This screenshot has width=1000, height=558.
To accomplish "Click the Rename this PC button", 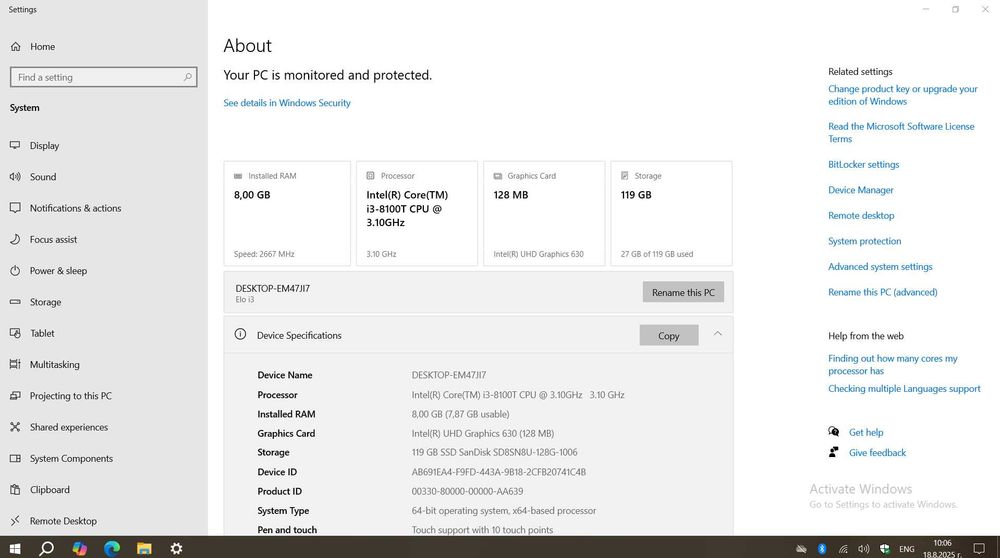I will coord(683,293).
